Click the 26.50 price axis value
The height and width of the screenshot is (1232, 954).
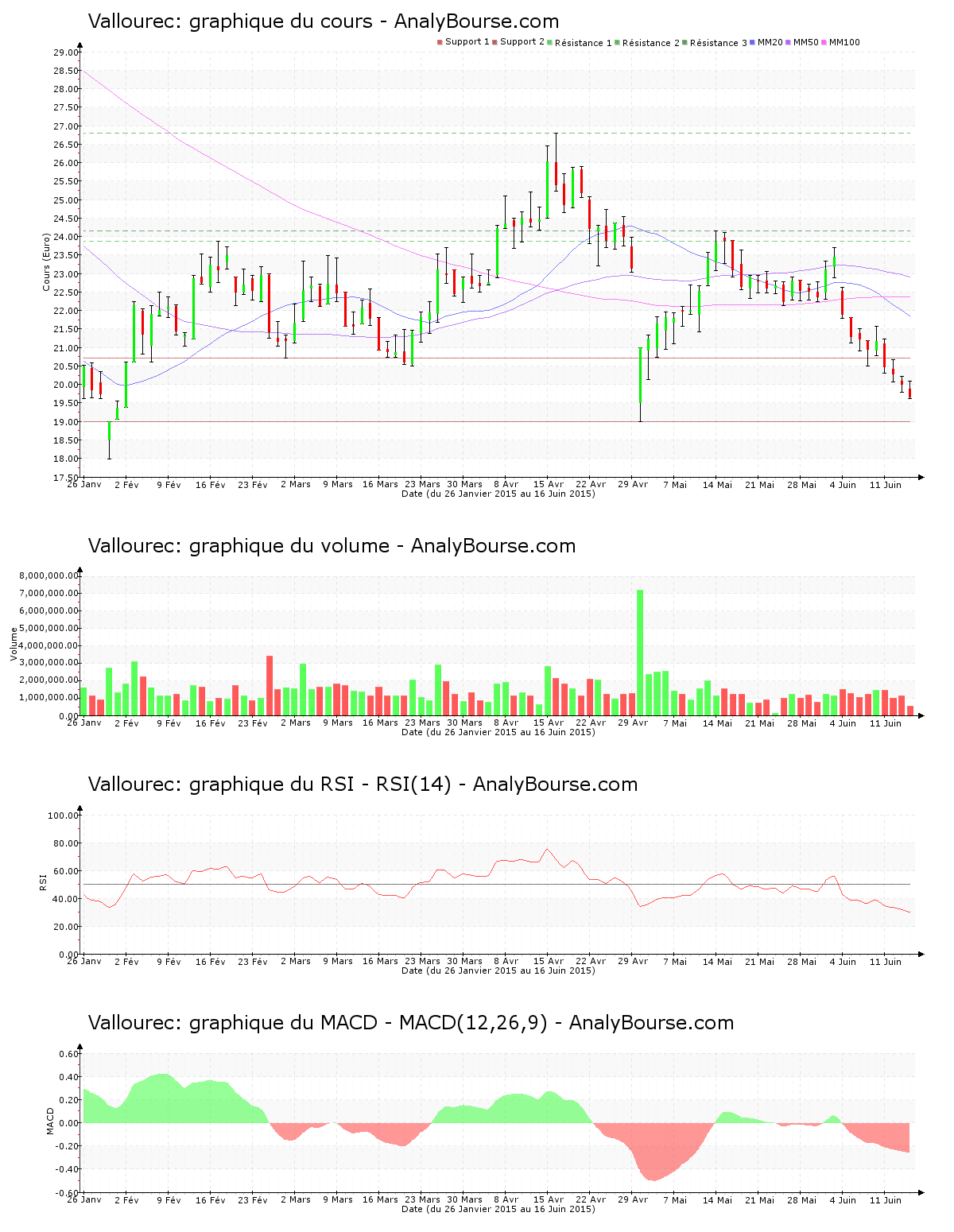66,145
